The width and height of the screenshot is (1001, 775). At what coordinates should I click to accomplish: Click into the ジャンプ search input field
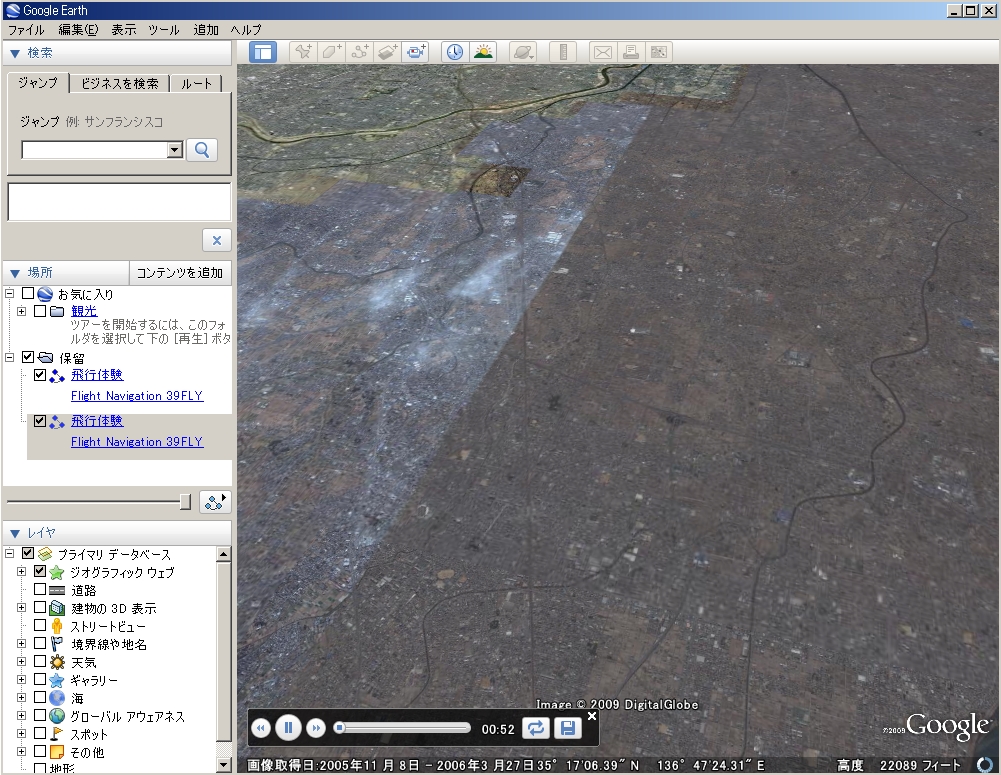click(x=94, y=150)
